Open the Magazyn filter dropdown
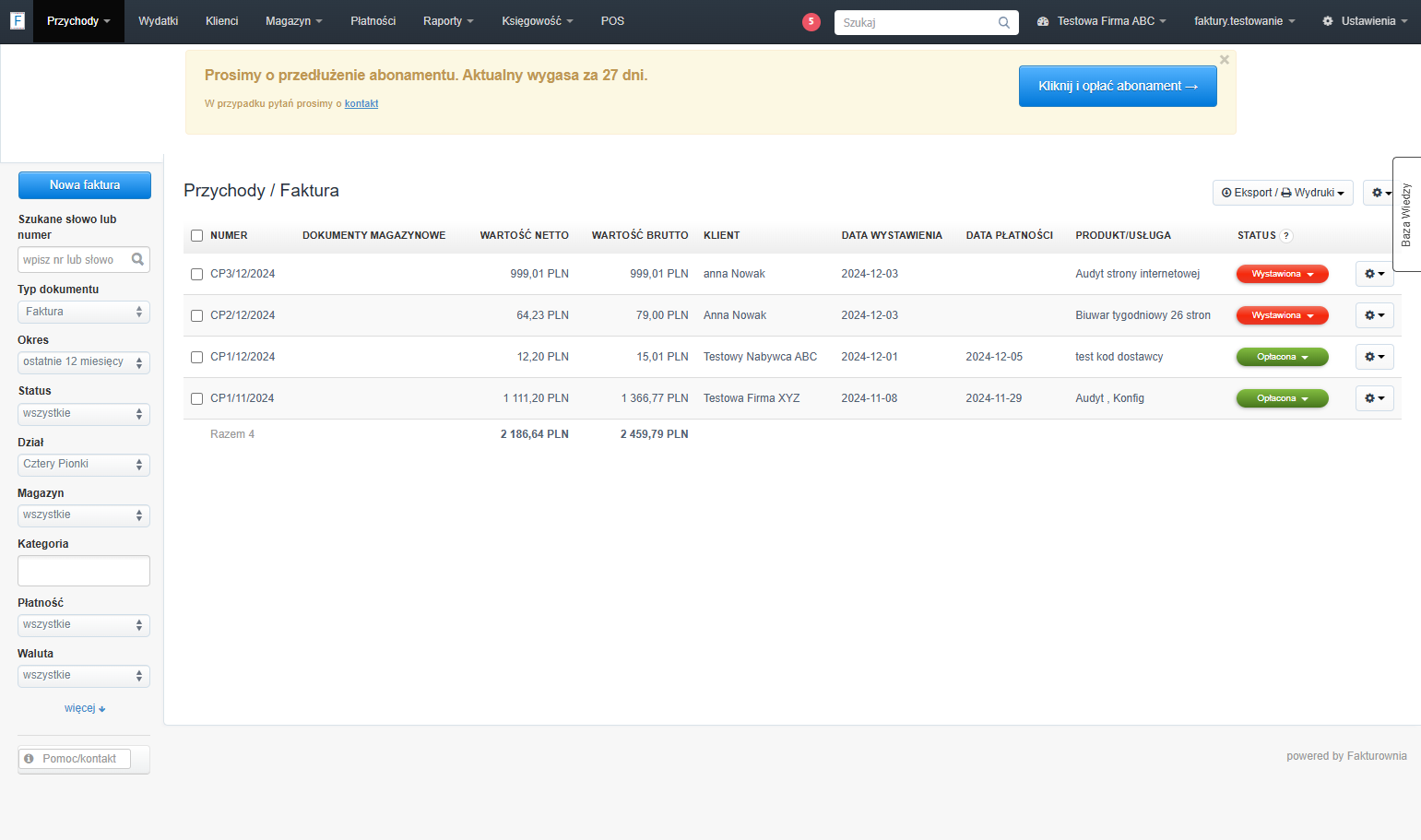1421x840 pixels. click(84, 515)
